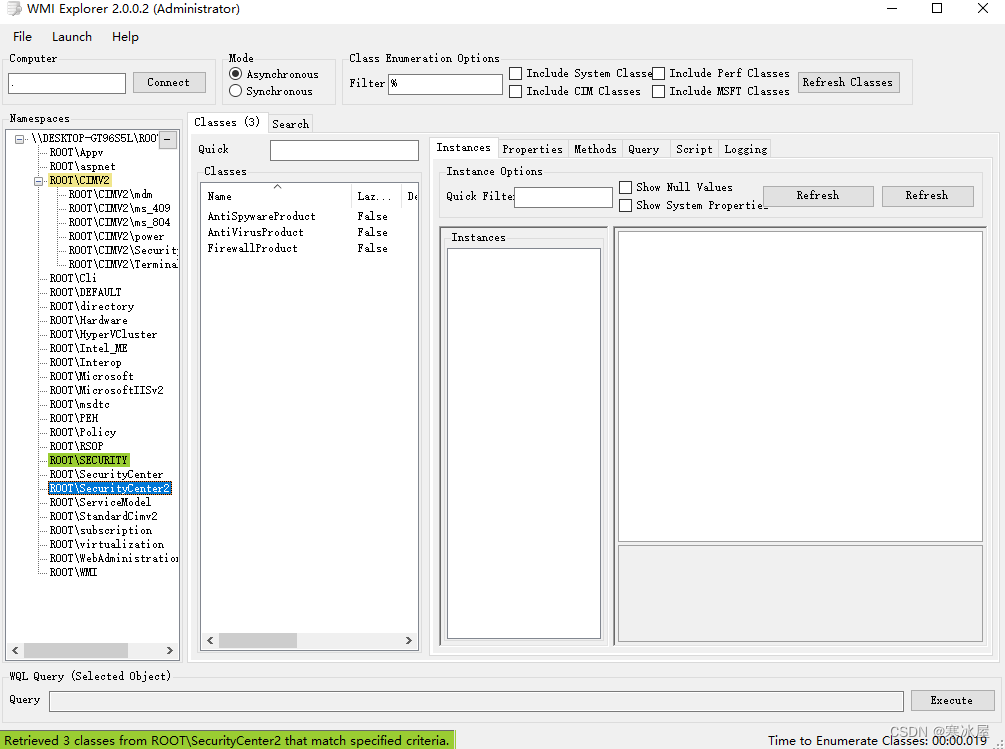This screenshot has height=749, width=1005.
Task: Collapse the ROOT\CIMV2 namespace node
Action: click(x=38, y=181)
